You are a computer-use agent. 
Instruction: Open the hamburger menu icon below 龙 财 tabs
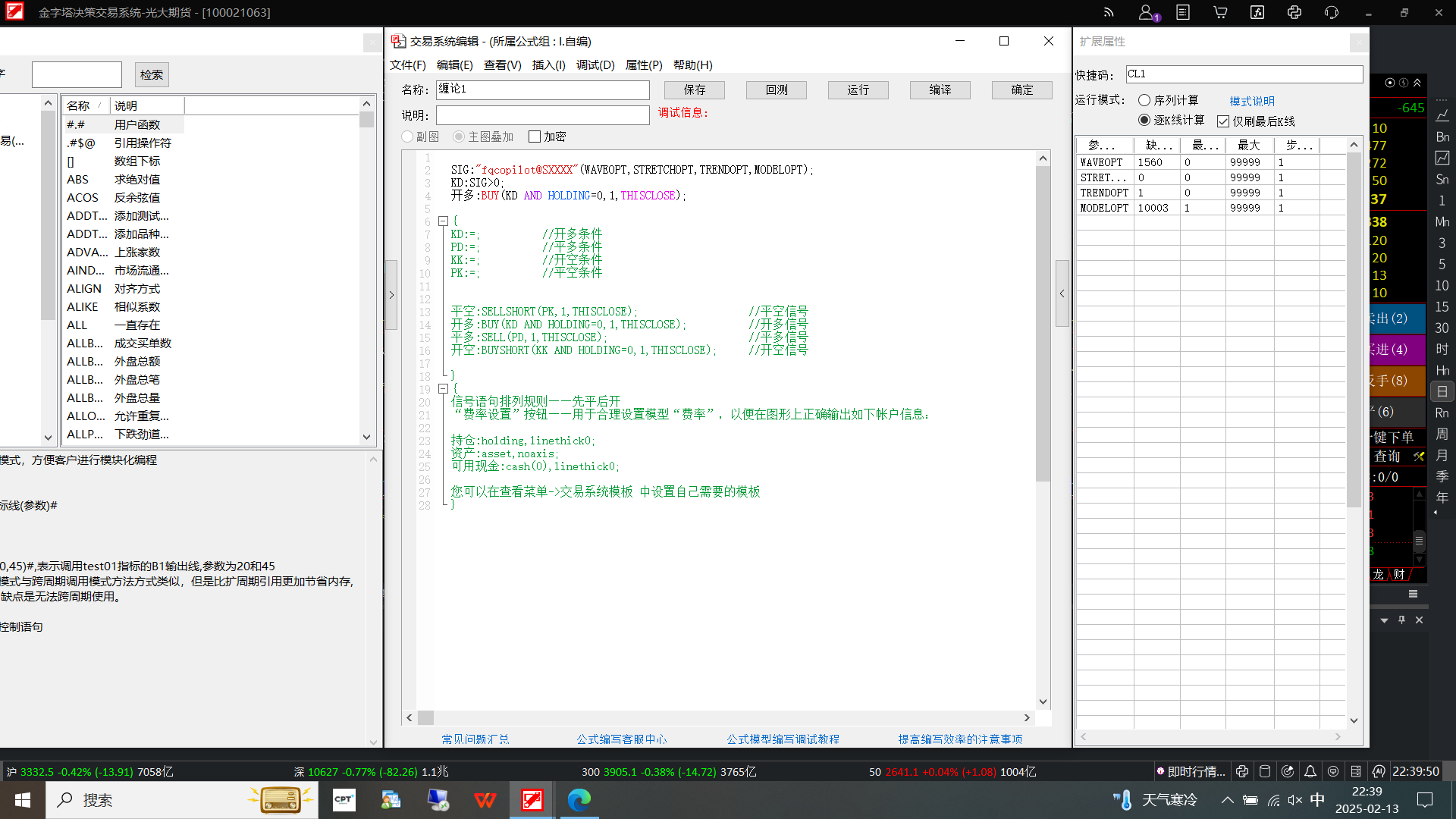pyautogui.click(x=1413, y=594)
